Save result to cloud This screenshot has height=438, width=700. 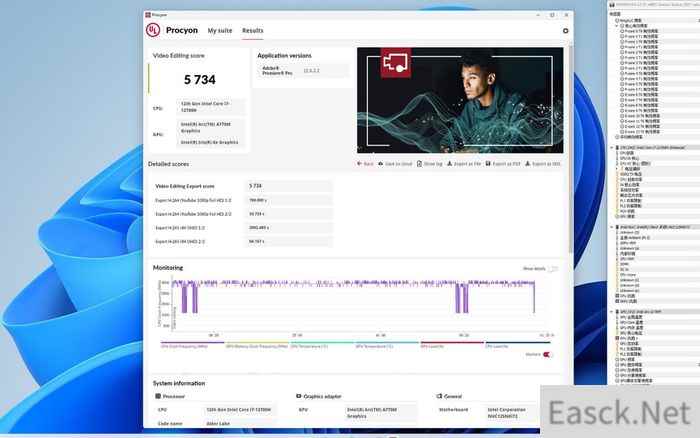(x=395, y=164)
